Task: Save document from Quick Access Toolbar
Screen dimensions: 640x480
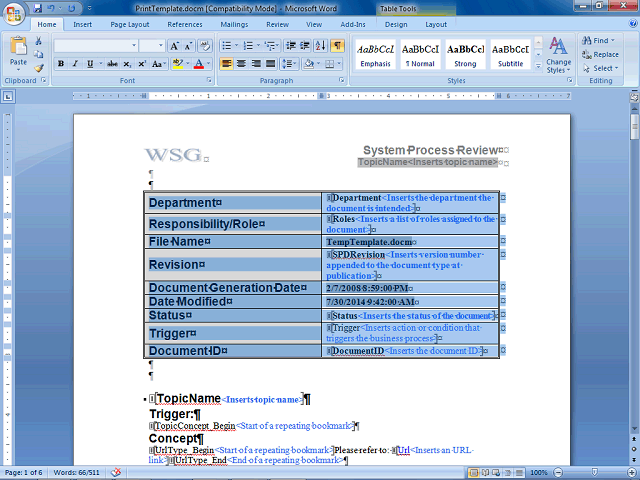Action: [x=38, y=8]
